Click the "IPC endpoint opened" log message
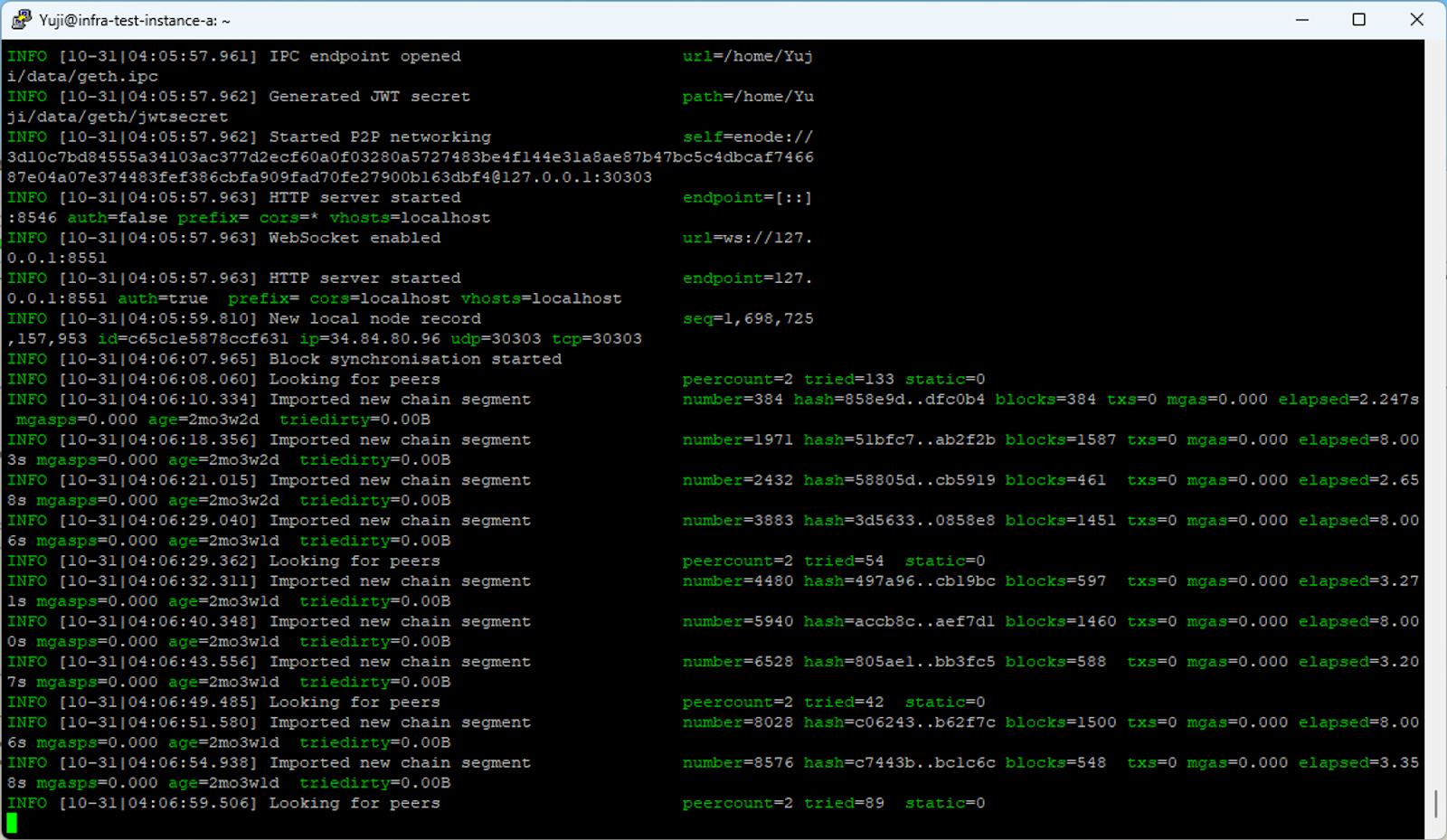1447x840 pixels. [364, 56]
